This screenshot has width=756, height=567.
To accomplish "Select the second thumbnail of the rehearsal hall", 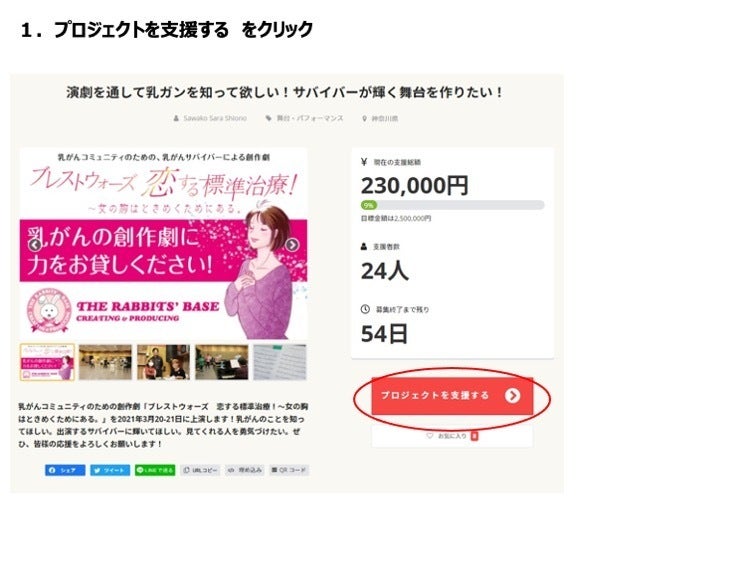I will [105, 362].
